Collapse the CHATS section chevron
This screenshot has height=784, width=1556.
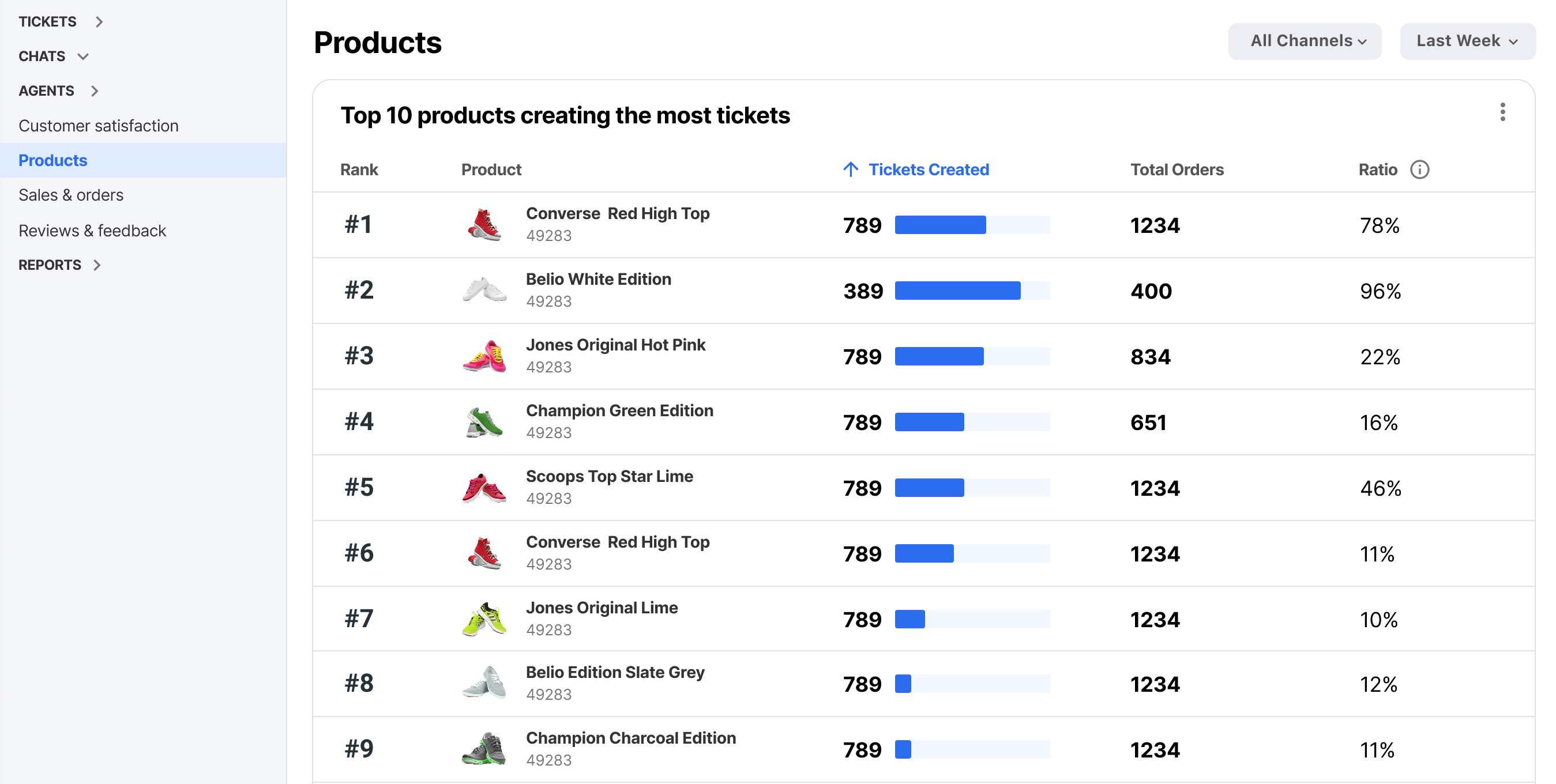pos(84,56)
